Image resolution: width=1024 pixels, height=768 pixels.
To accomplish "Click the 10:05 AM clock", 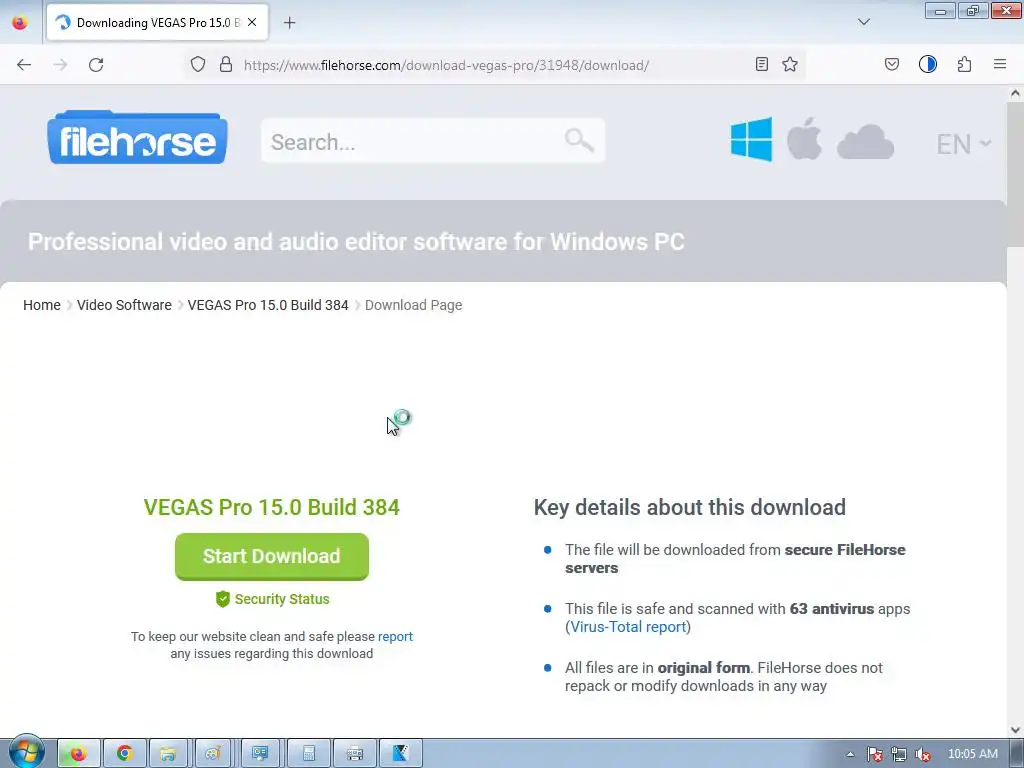I will (x=972, y=754).
